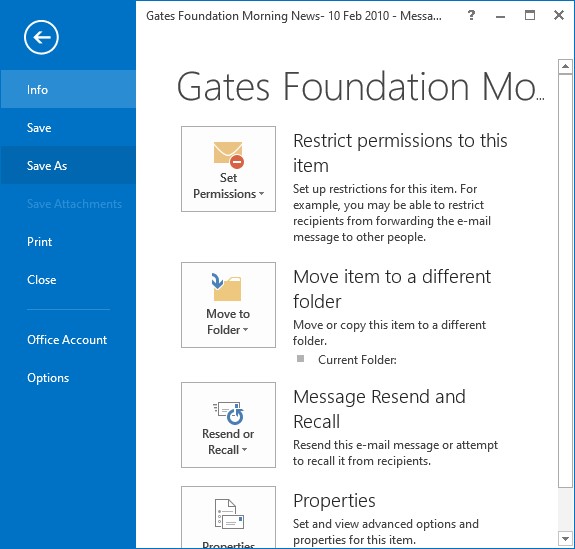This screenshot has height=549, width=575.
Task: Click text 'Move or copy this item to a different'
Action: [389, 325]
